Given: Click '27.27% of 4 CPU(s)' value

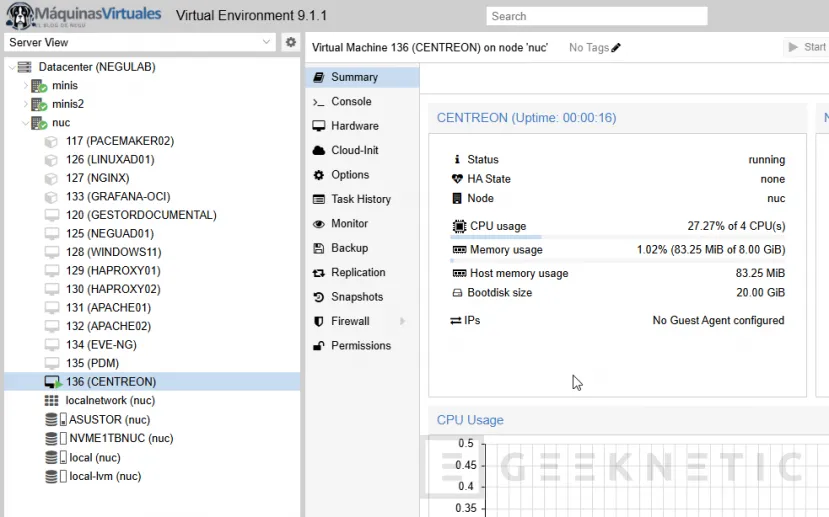Looking at the screenshot, I should pyautogui.click(x=736, y=226).
